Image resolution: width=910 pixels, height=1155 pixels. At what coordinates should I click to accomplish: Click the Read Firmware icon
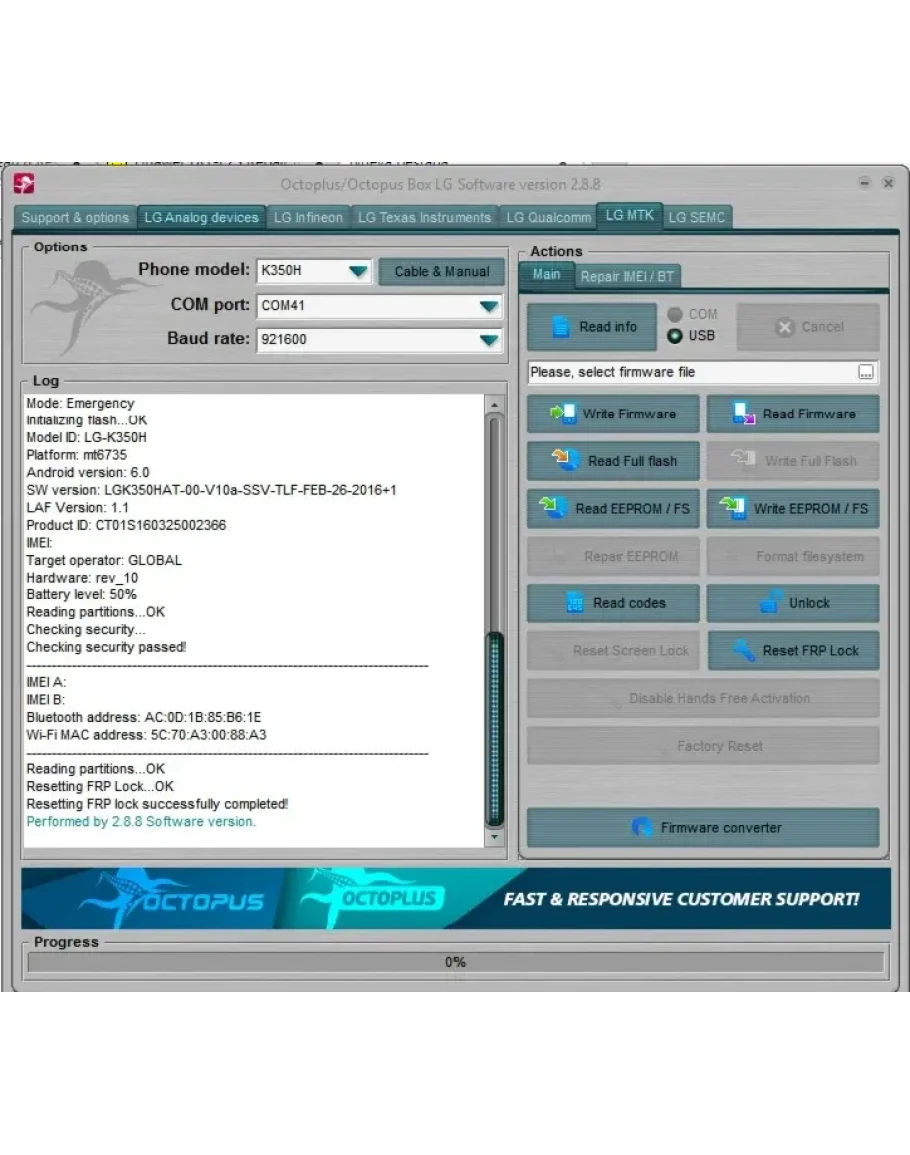coord(744,414)
